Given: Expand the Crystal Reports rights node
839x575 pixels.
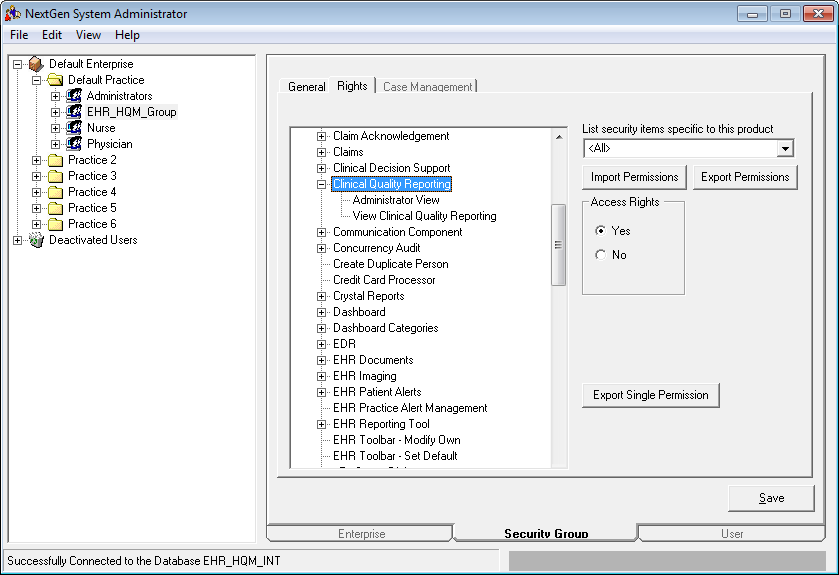Looking at the screenshot, I should [x=321, y=296].
